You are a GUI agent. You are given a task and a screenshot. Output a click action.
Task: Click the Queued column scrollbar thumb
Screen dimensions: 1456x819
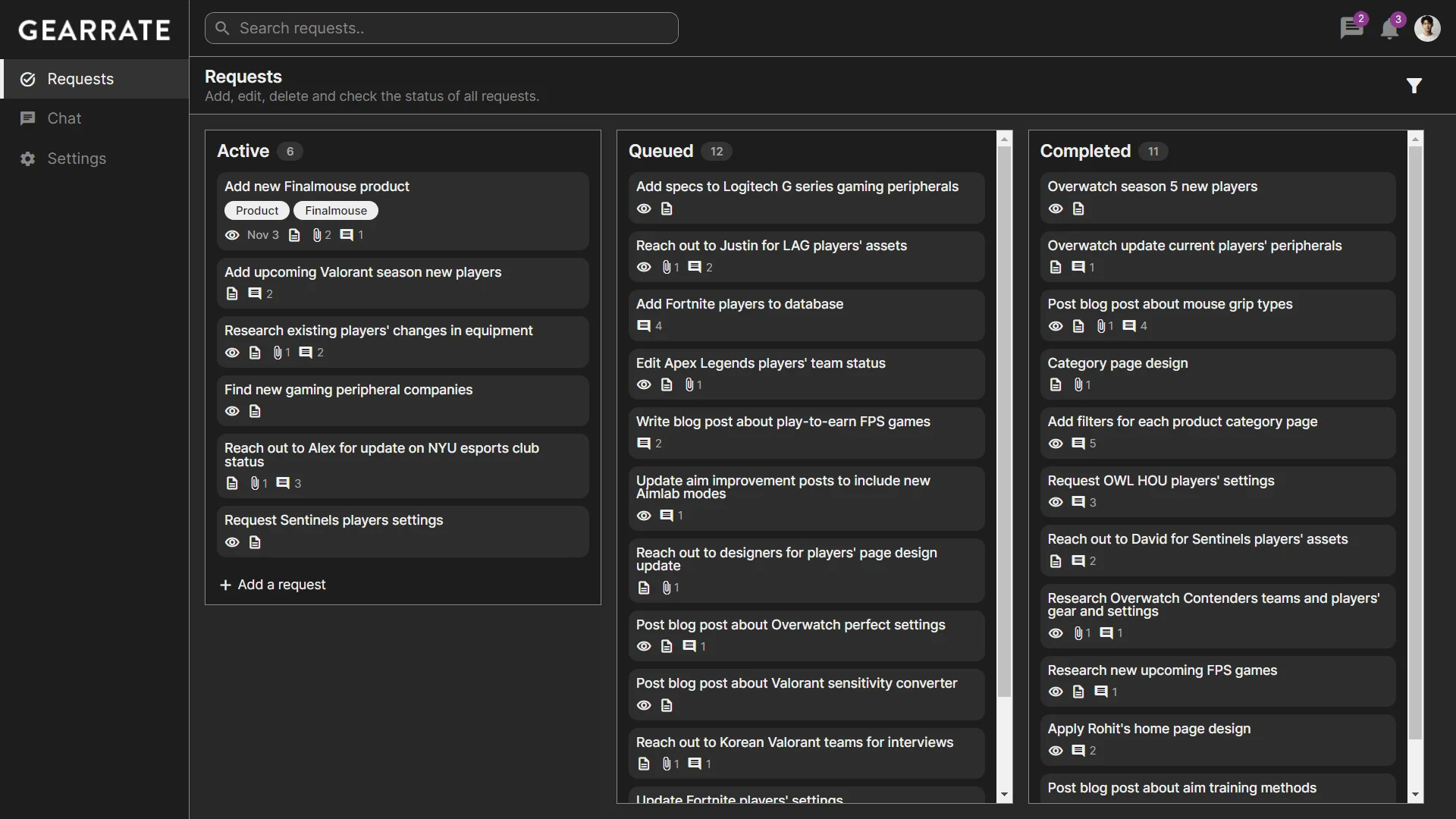tap(1005, 421)
